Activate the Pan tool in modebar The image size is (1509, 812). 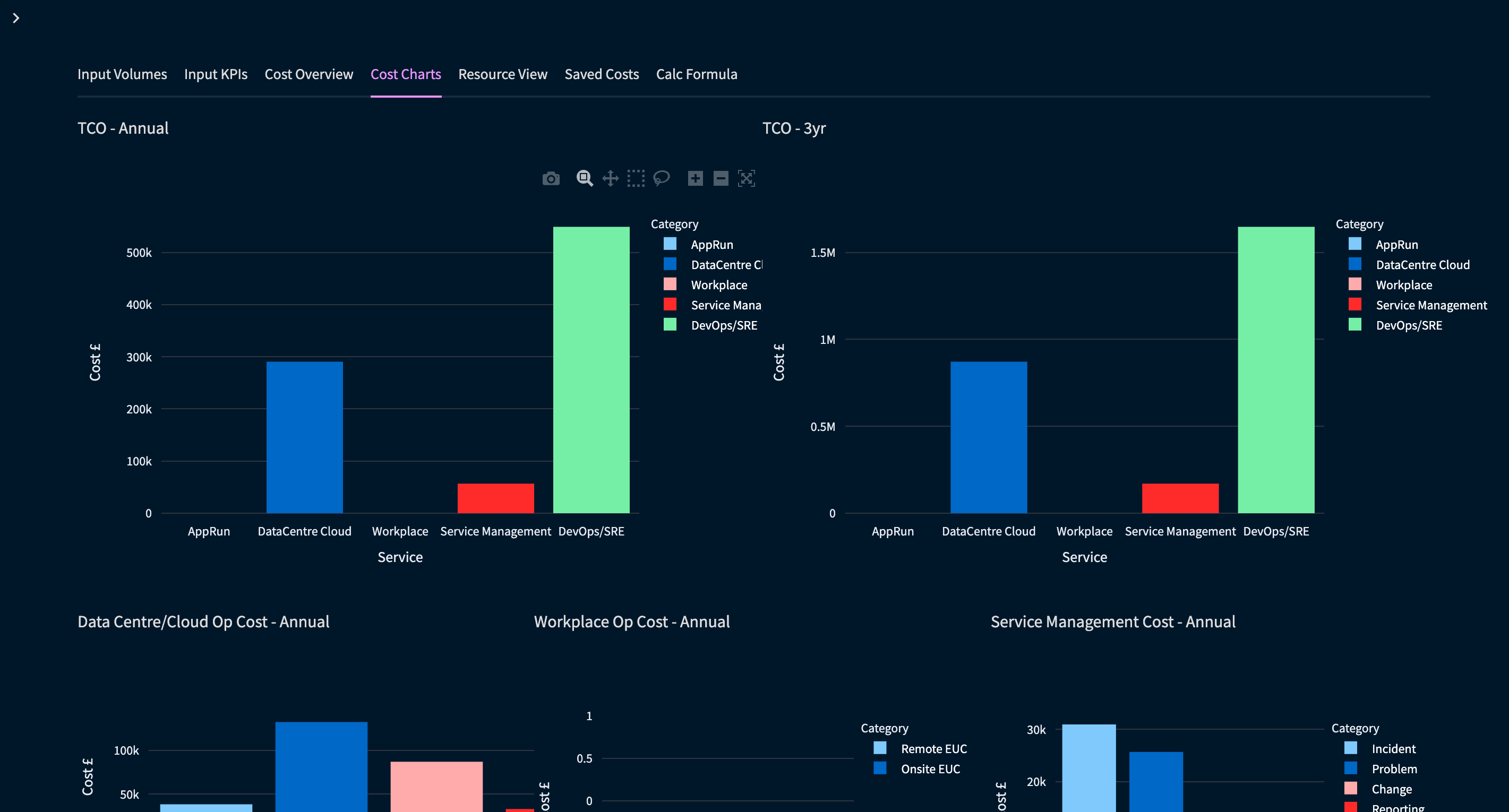(x=611, y=178)
